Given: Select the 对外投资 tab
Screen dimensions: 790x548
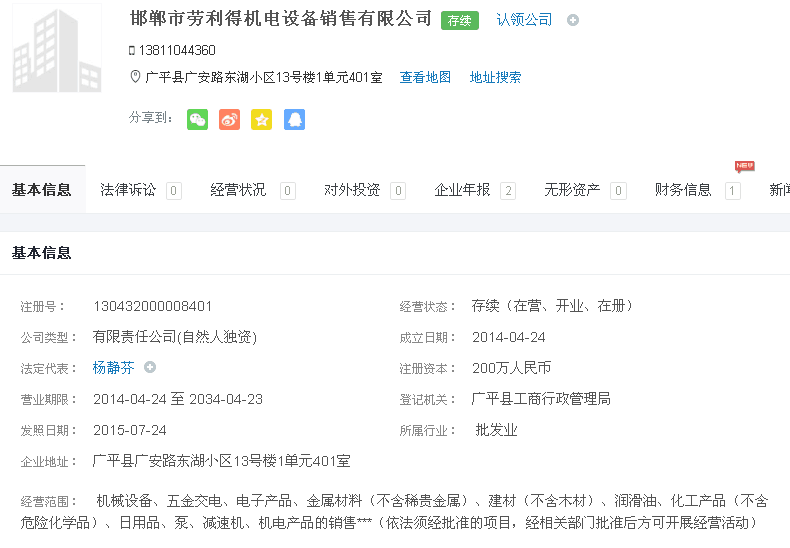Looking at the screenshot, I should tap(352, 190).
